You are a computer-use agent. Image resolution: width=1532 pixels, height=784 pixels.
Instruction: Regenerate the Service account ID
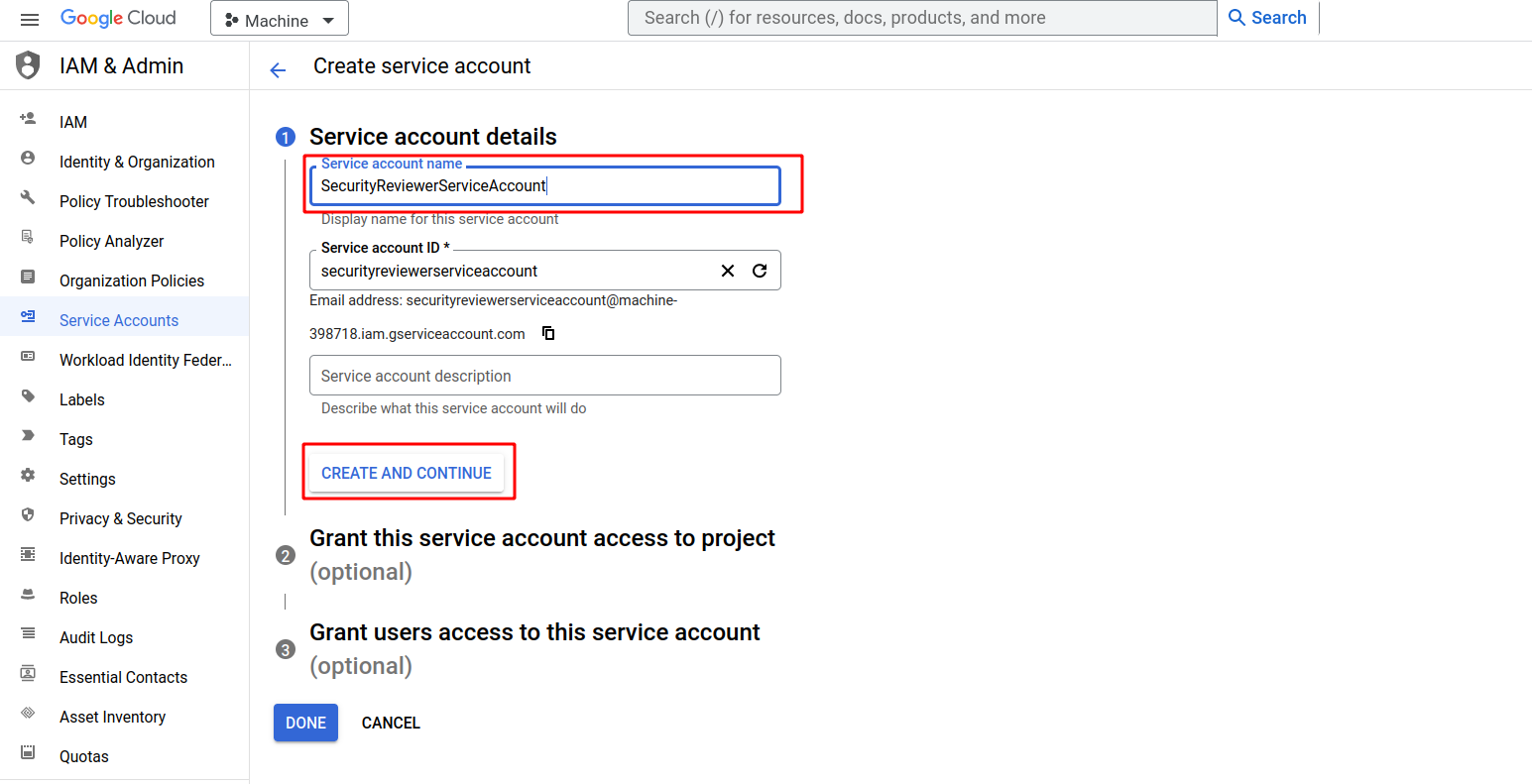pyautogui.click(x=760, y=270)
